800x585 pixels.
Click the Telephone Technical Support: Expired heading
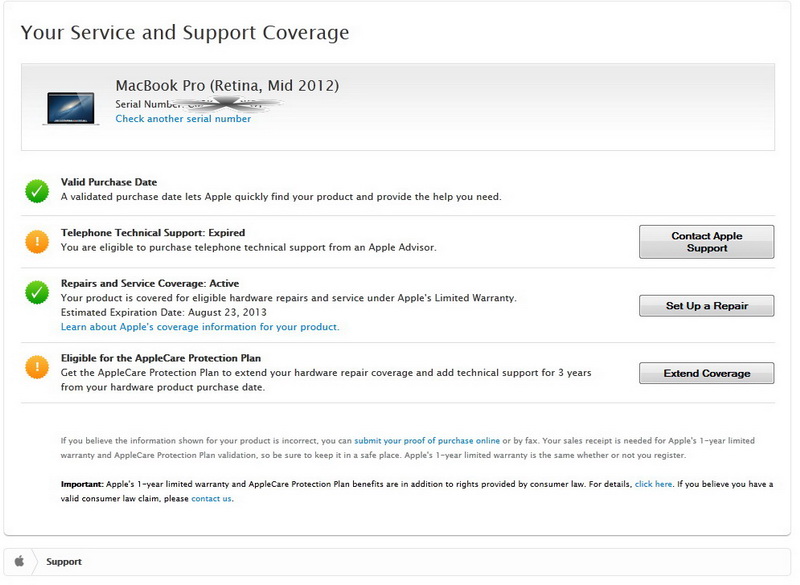pos(153,233)
